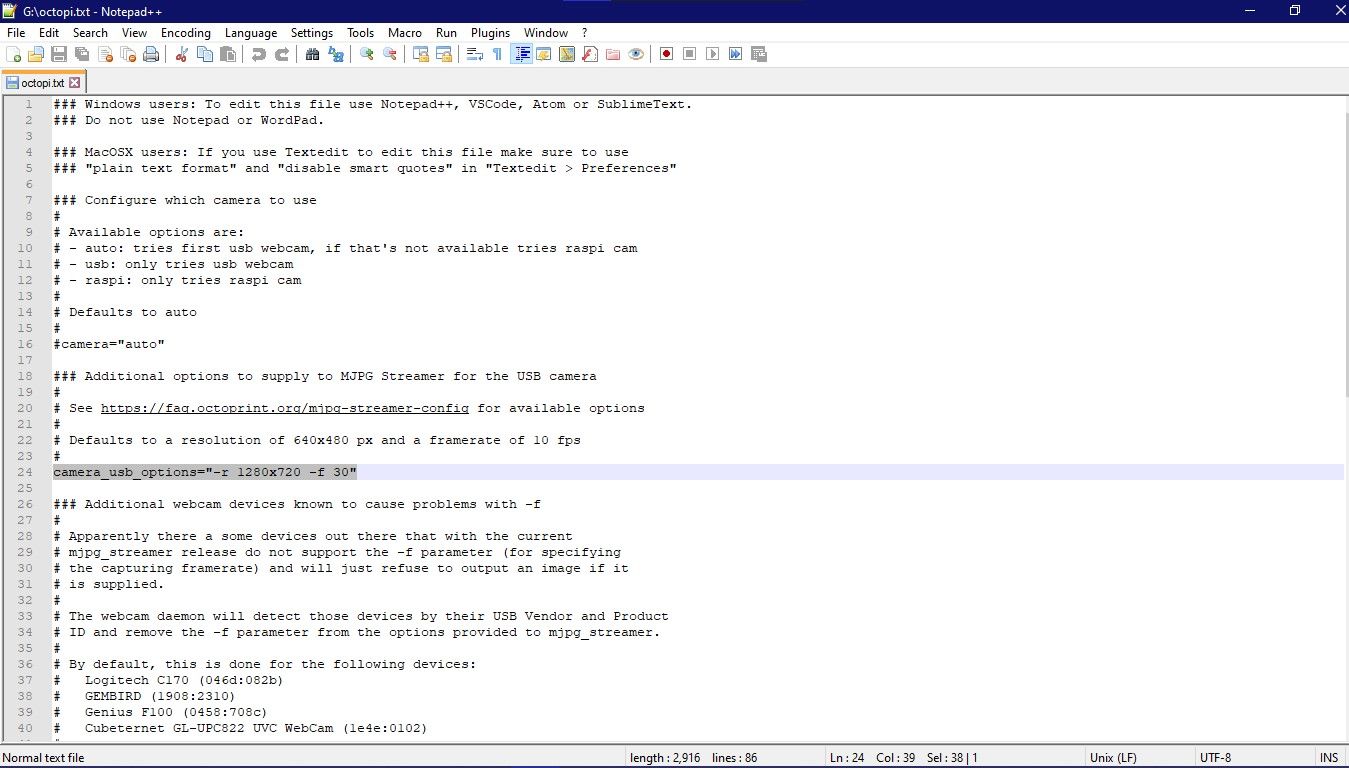Open the Run menu
1349x768 pixels.
(447, 33)
